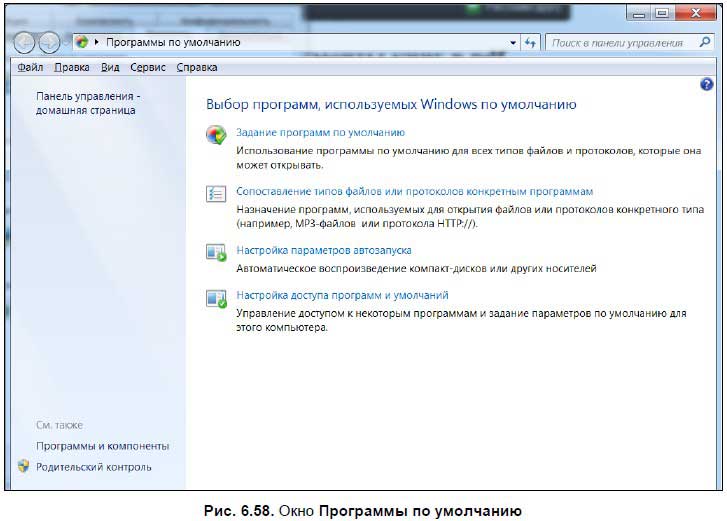The width and height of the screenshot is (727, 521).
Task: Maximize the window
Action: coord(662,13)
